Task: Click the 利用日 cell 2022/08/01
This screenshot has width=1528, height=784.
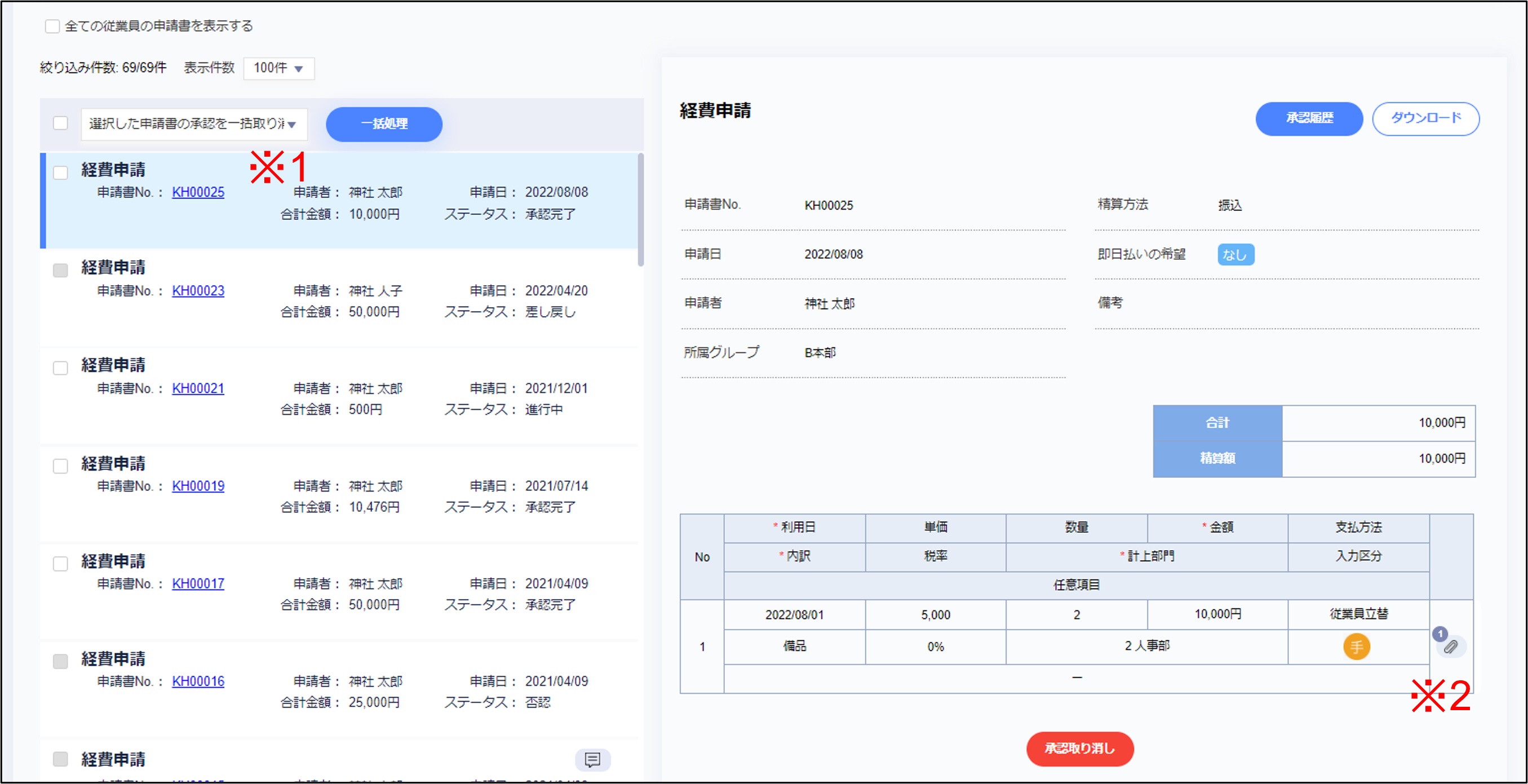Action: click(794, 614)
